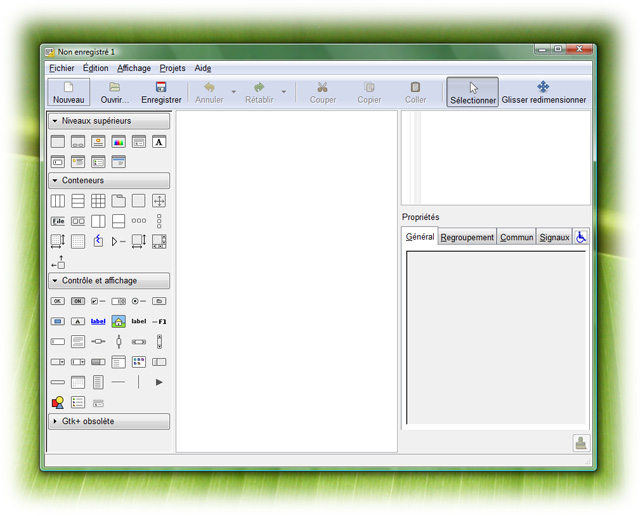Open the Fichier menu
Screen dimensions: 640x516
pyautogui.click(x=62, y=68)
